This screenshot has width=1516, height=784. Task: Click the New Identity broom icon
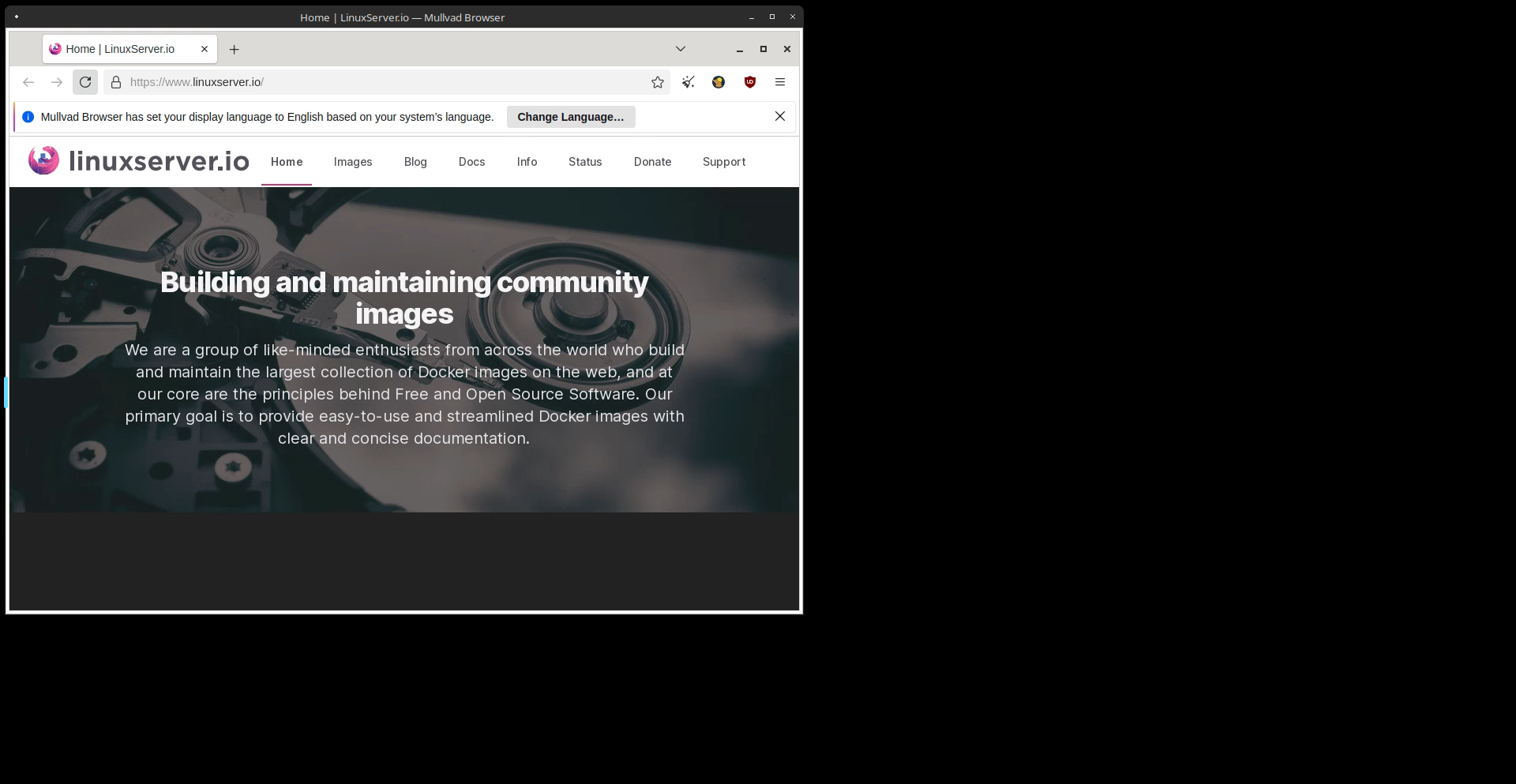689,82
